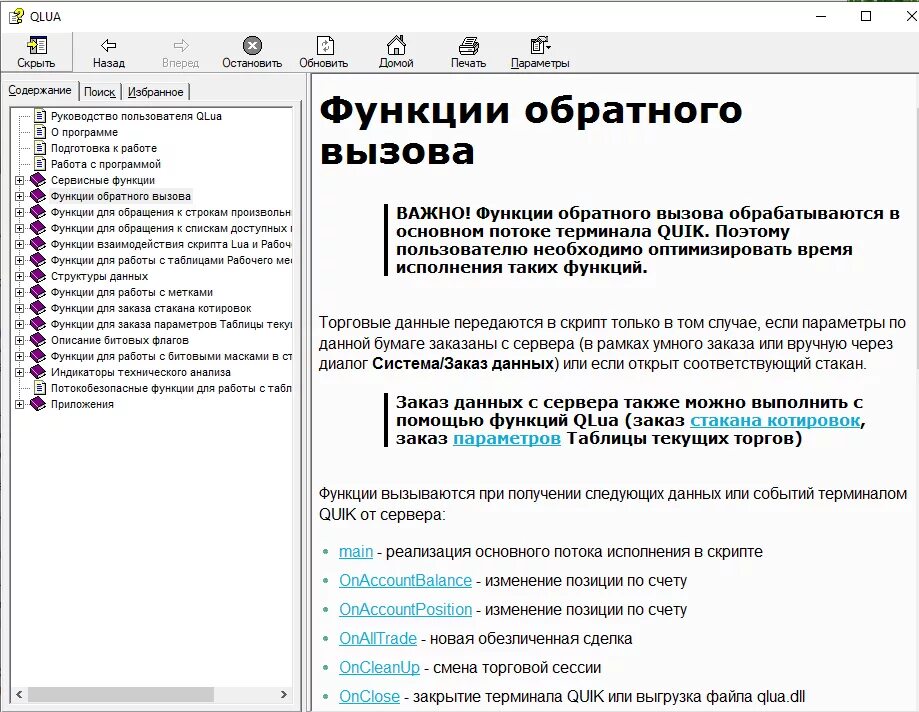Screen dimensions: 919x712
Task: Select 'Функции взаимодействия скрипта Lua' tree item
Action: [171, 244]
